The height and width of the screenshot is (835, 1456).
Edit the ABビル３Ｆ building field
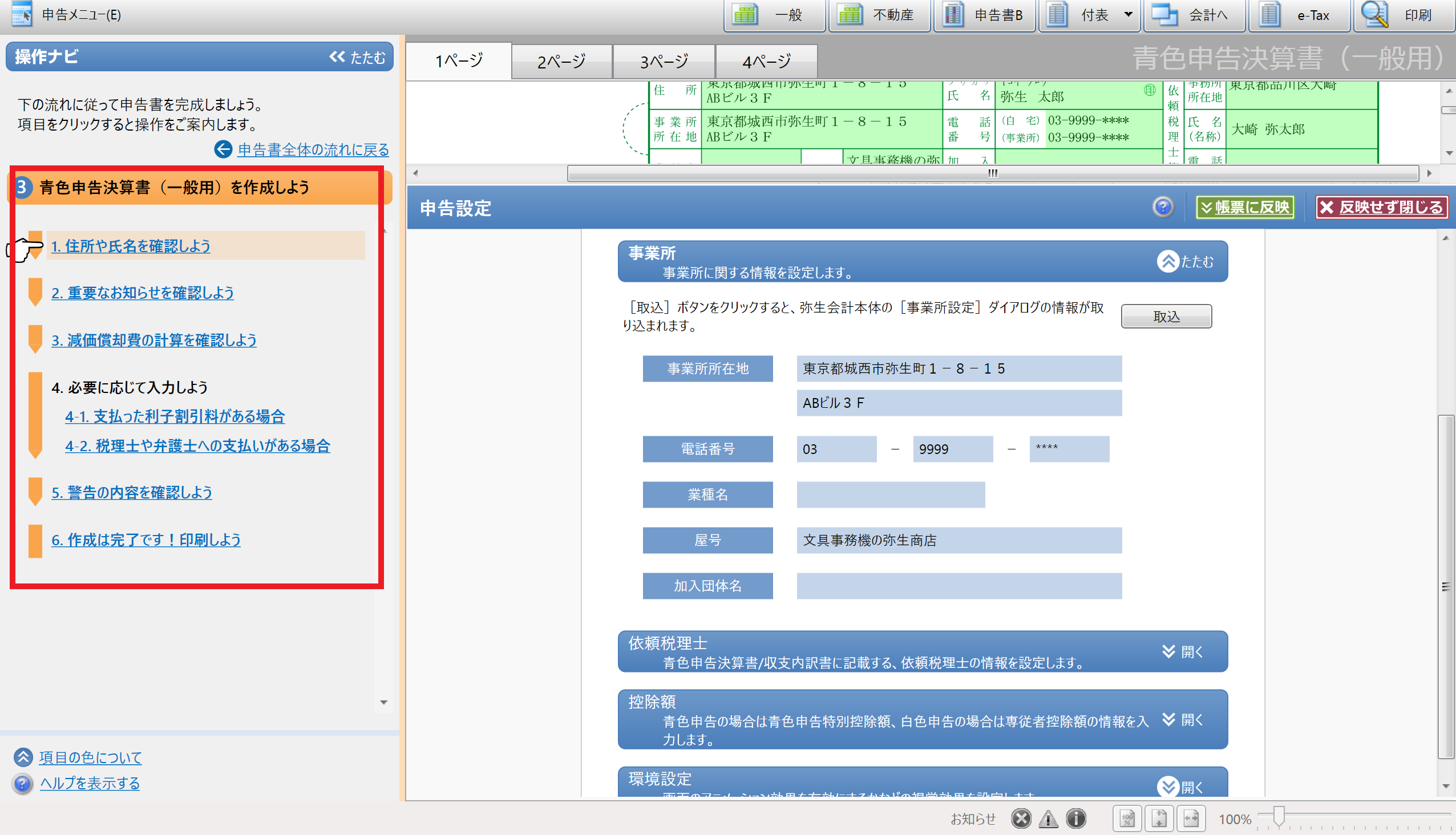(958, 403)
